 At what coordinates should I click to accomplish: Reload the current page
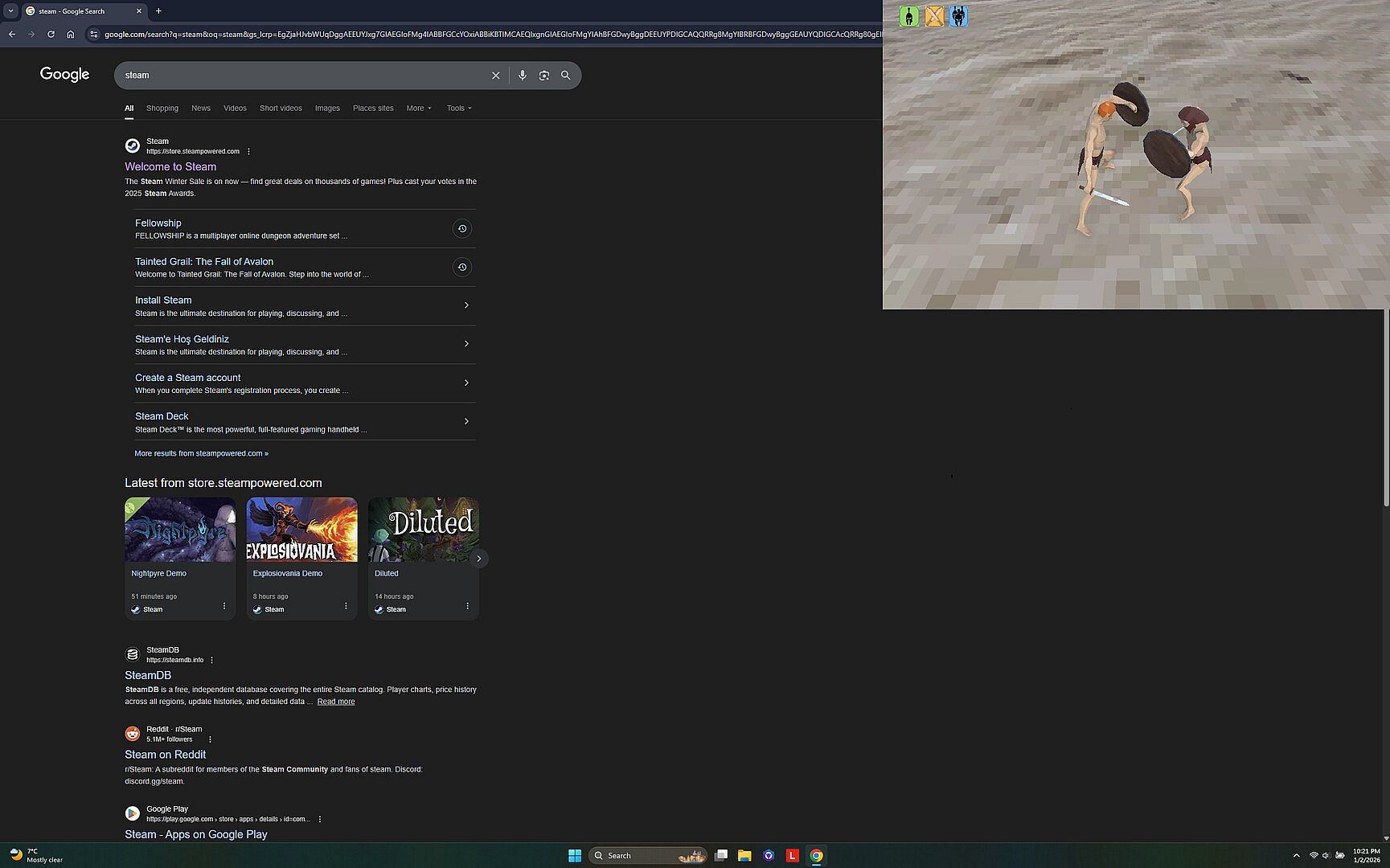coord(51,34)
